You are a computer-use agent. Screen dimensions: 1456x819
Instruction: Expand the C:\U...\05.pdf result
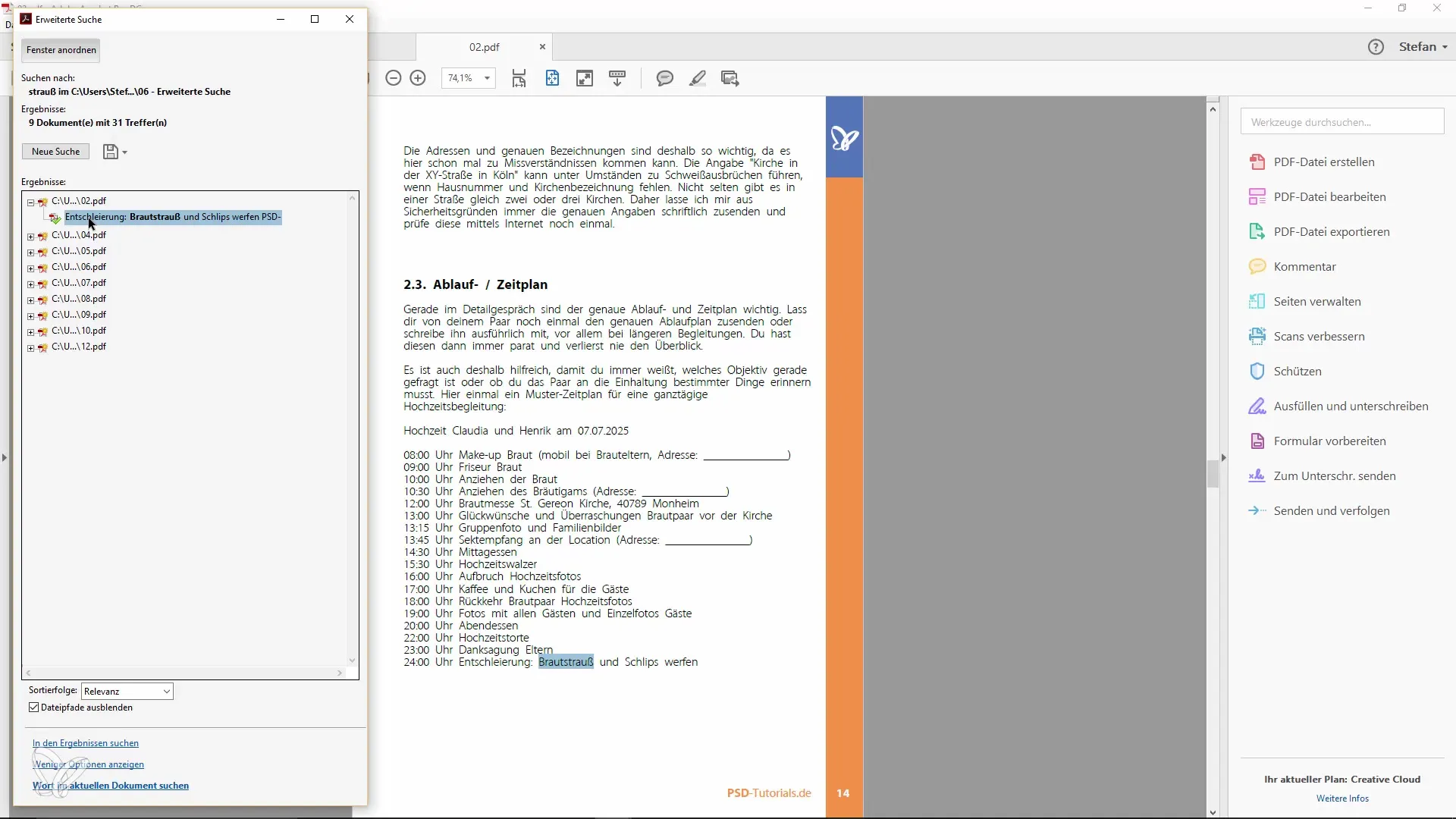point(31,253)
